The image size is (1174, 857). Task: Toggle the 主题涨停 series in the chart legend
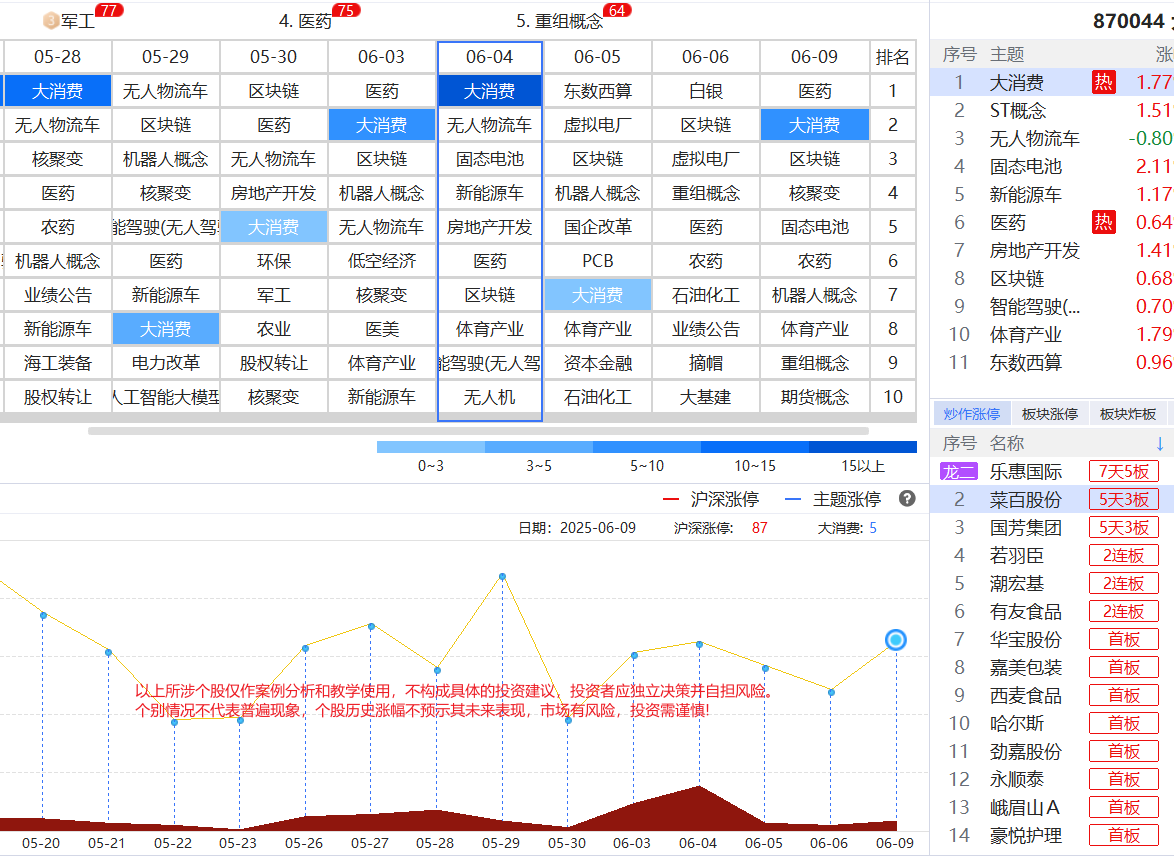(833, 499)
